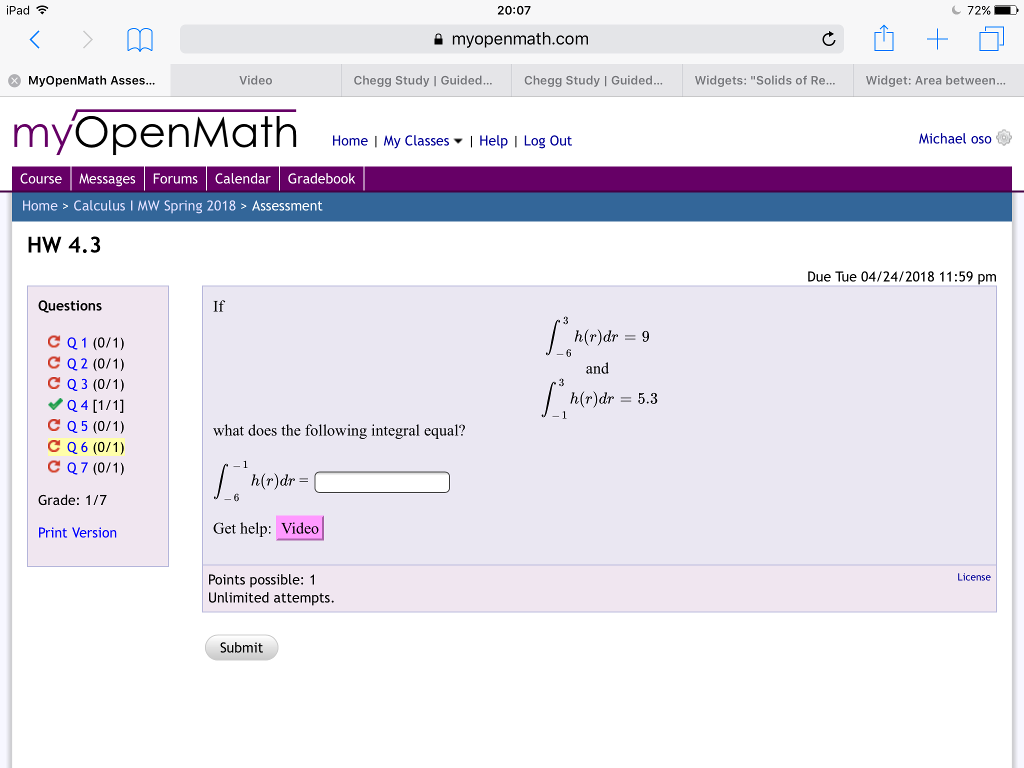Click the integral answer input box

click(x=381, y=481)
